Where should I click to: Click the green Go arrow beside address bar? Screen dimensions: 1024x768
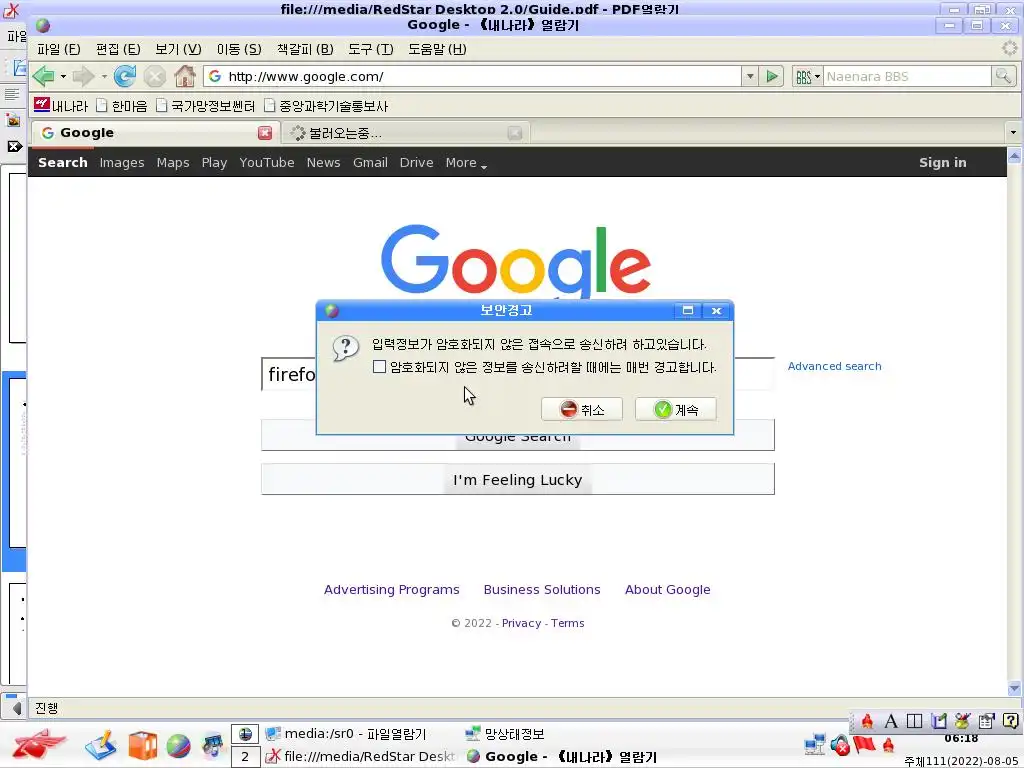tap(772, 76)
